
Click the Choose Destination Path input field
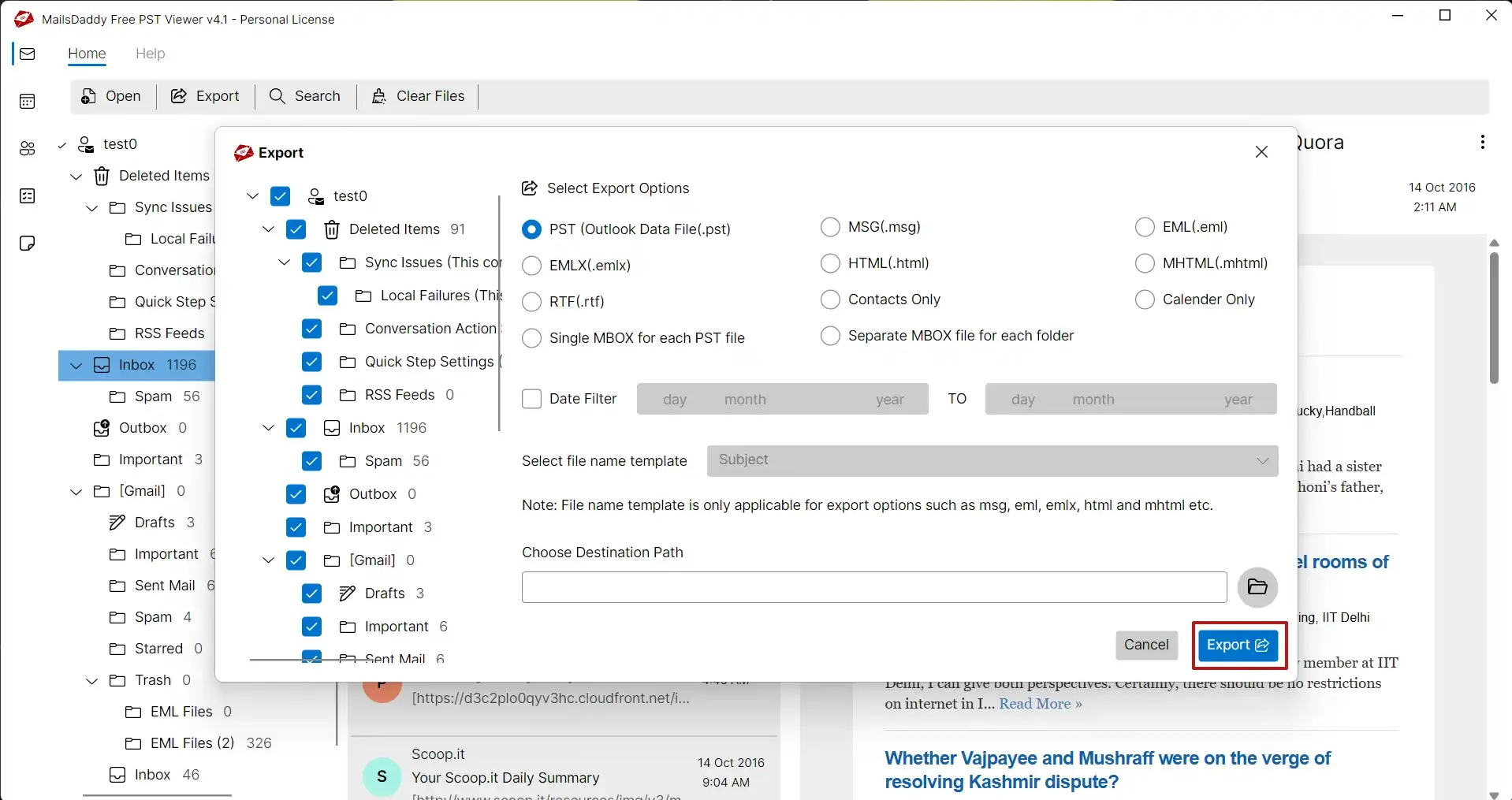click(874, 587)
